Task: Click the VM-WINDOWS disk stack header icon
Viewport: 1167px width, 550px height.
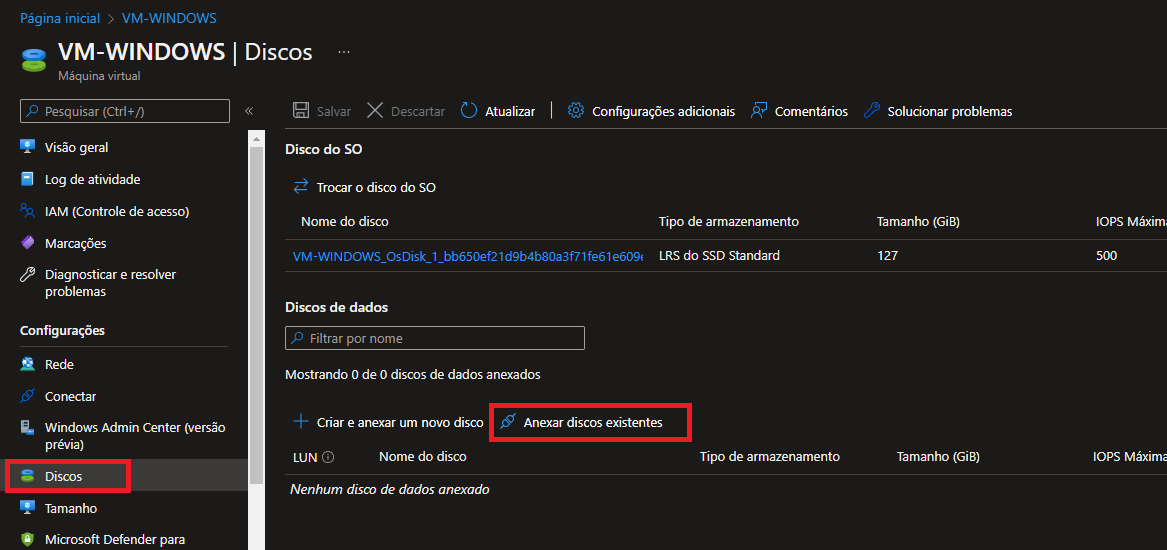Action: (33, 60)
